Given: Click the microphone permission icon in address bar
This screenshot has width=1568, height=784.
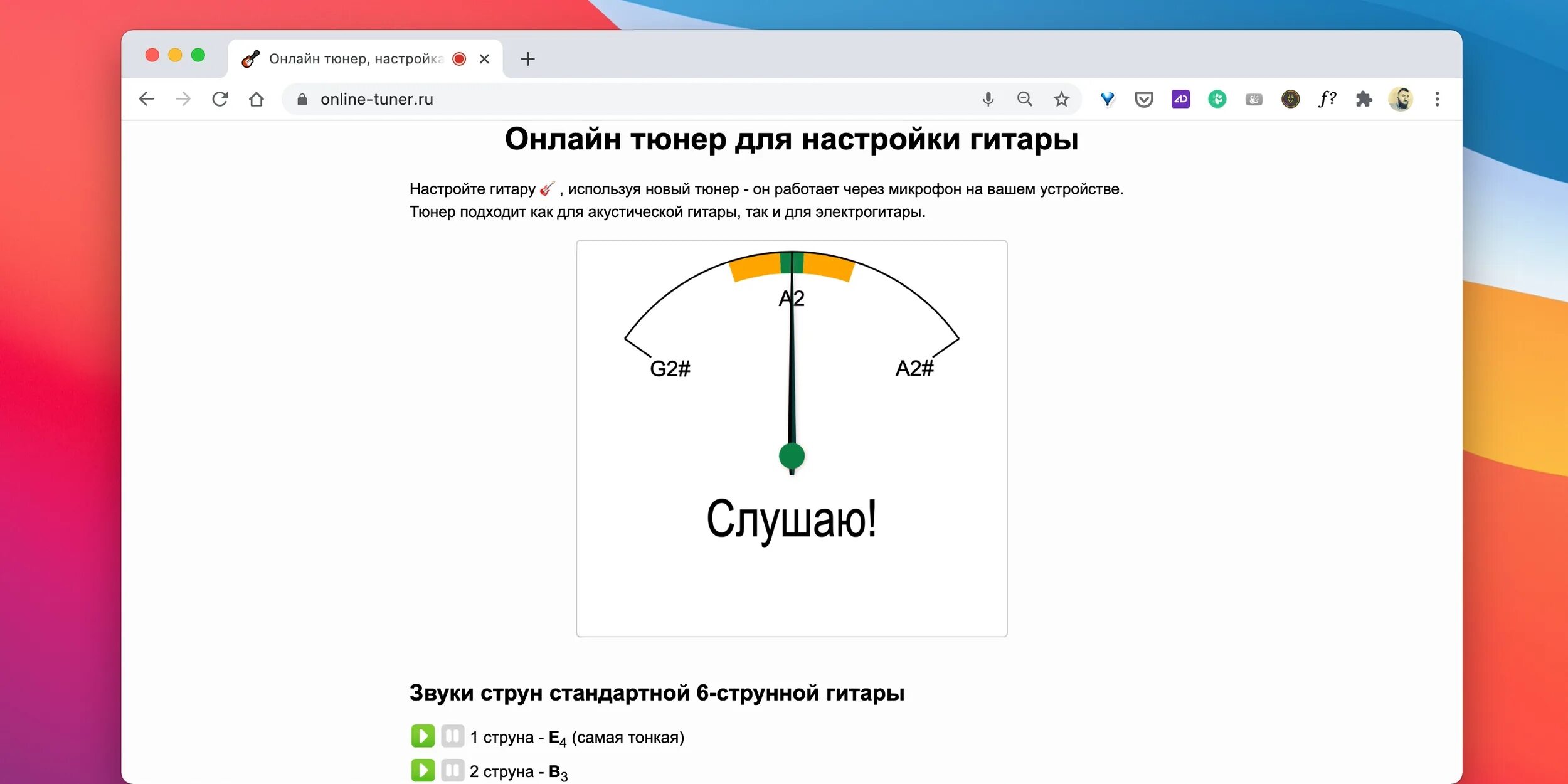Looking at the screenshot, I should (x=988, y=99).
